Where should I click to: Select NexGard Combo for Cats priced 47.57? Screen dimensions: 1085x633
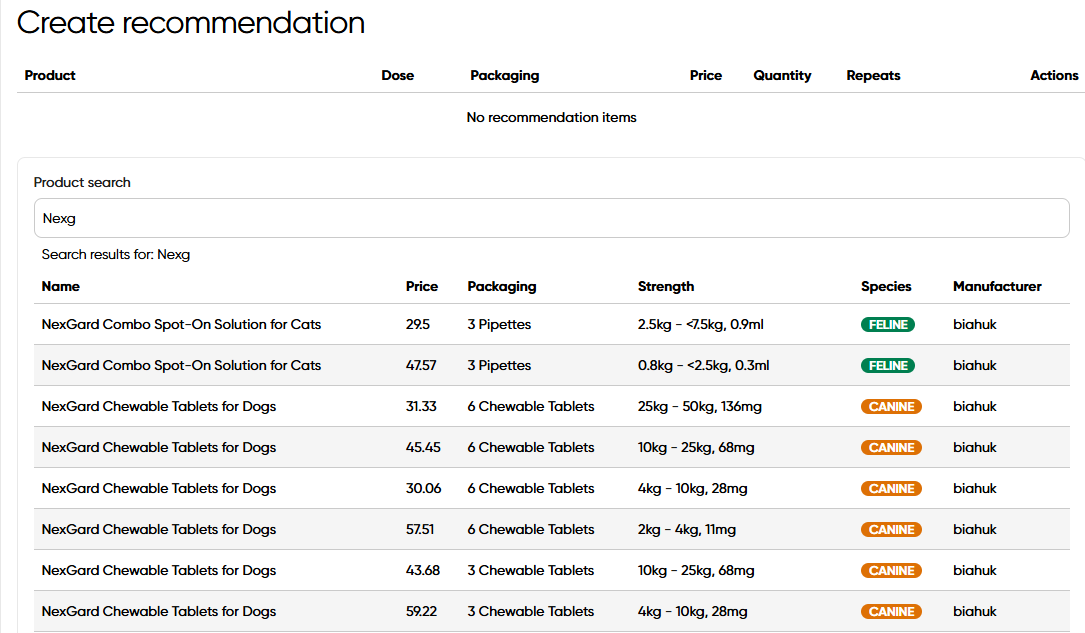[181, 366]
